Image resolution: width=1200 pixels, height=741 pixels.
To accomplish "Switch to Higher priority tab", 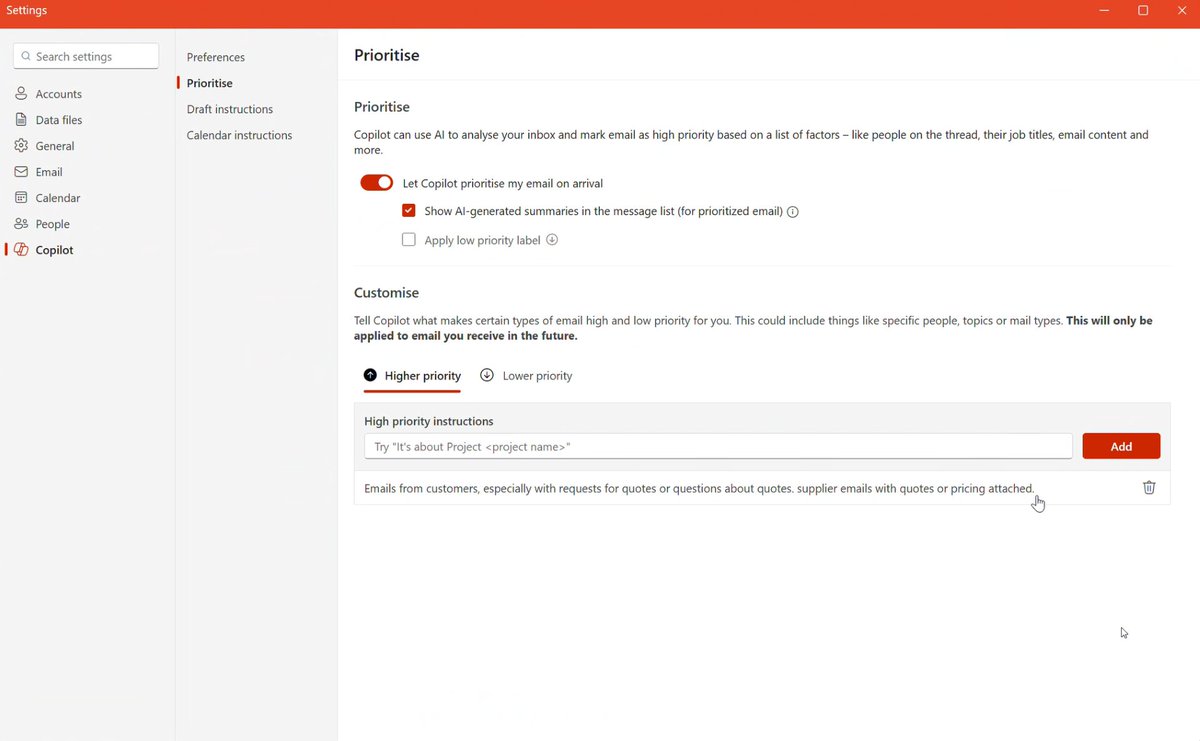I will [412, 376].
